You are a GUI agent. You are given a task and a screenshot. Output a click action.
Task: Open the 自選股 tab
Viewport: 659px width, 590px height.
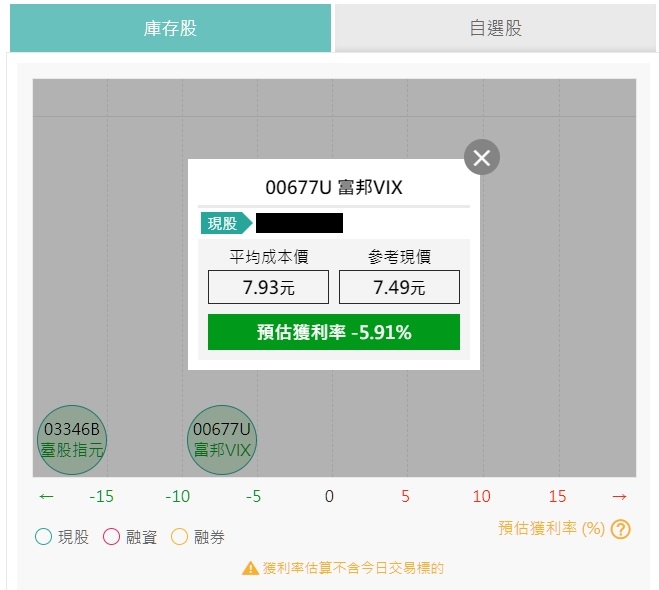point(496,28)
